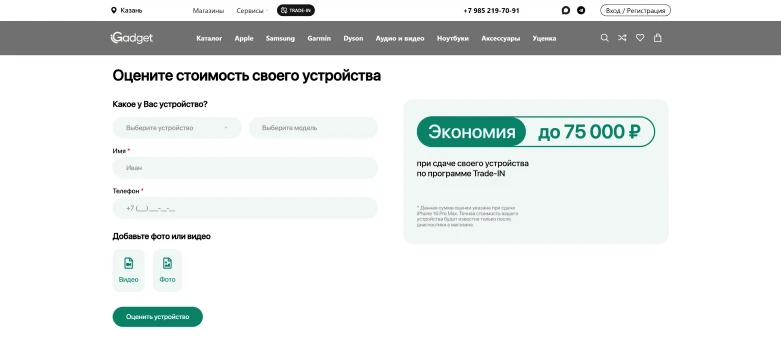Image resolution: width=781 pixels, height=360 pixels.
Task: Open the shopping bag cart icon
Action: tap(657, 38)
